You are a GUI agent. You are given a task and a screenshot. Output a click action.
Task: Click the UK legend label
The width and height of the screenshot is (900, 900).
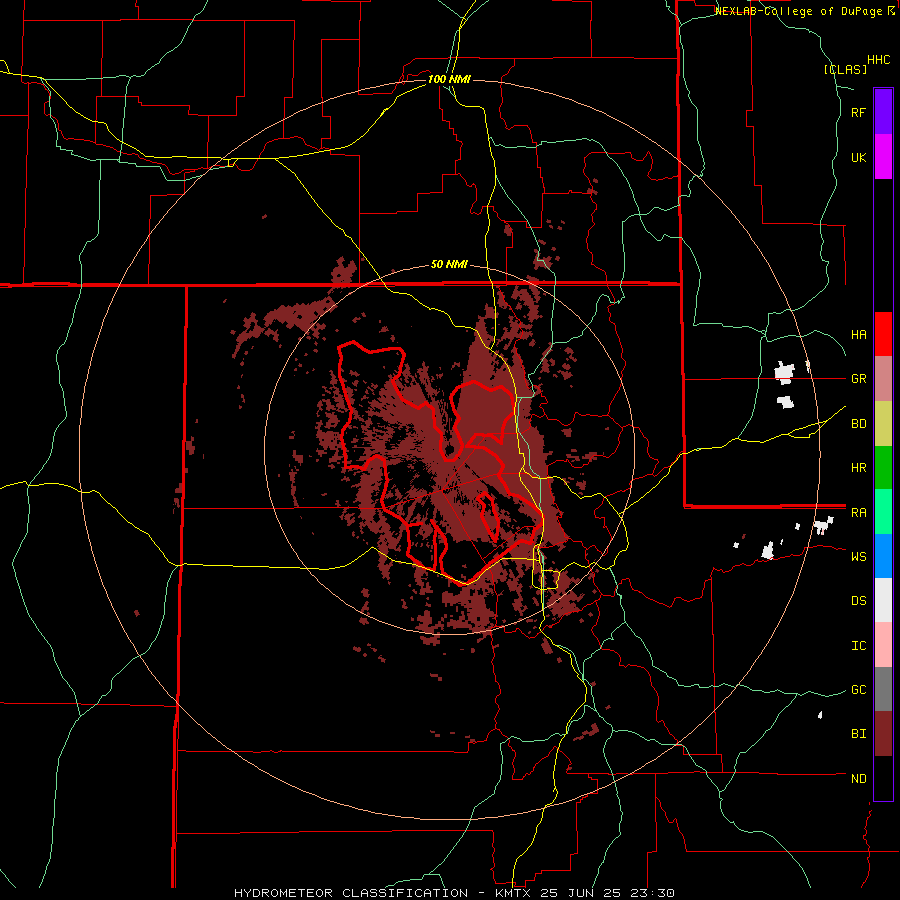859,157
